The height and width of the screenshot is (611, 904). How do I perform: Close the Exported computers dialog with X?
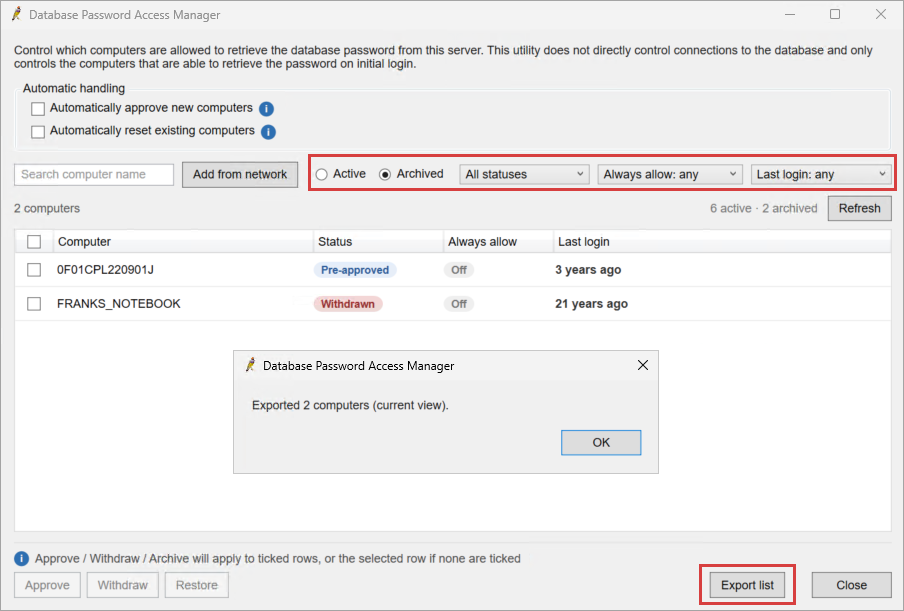[643, 365]
